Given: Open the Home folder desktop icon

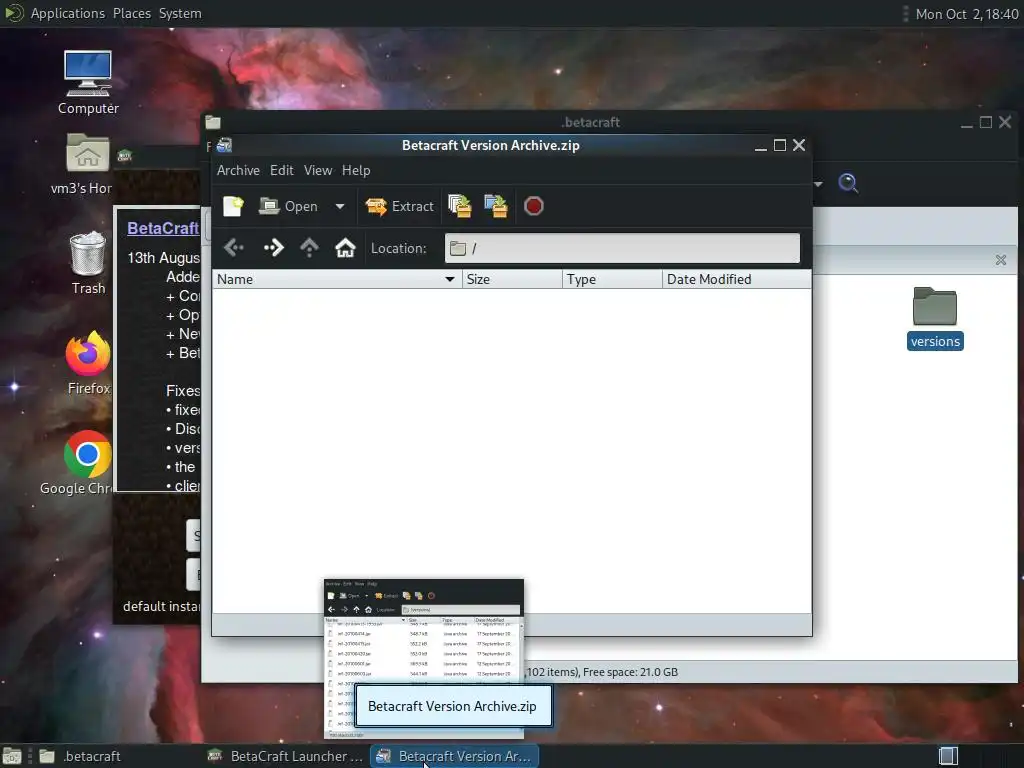Looking at the screenshot, I should point(88,164).
